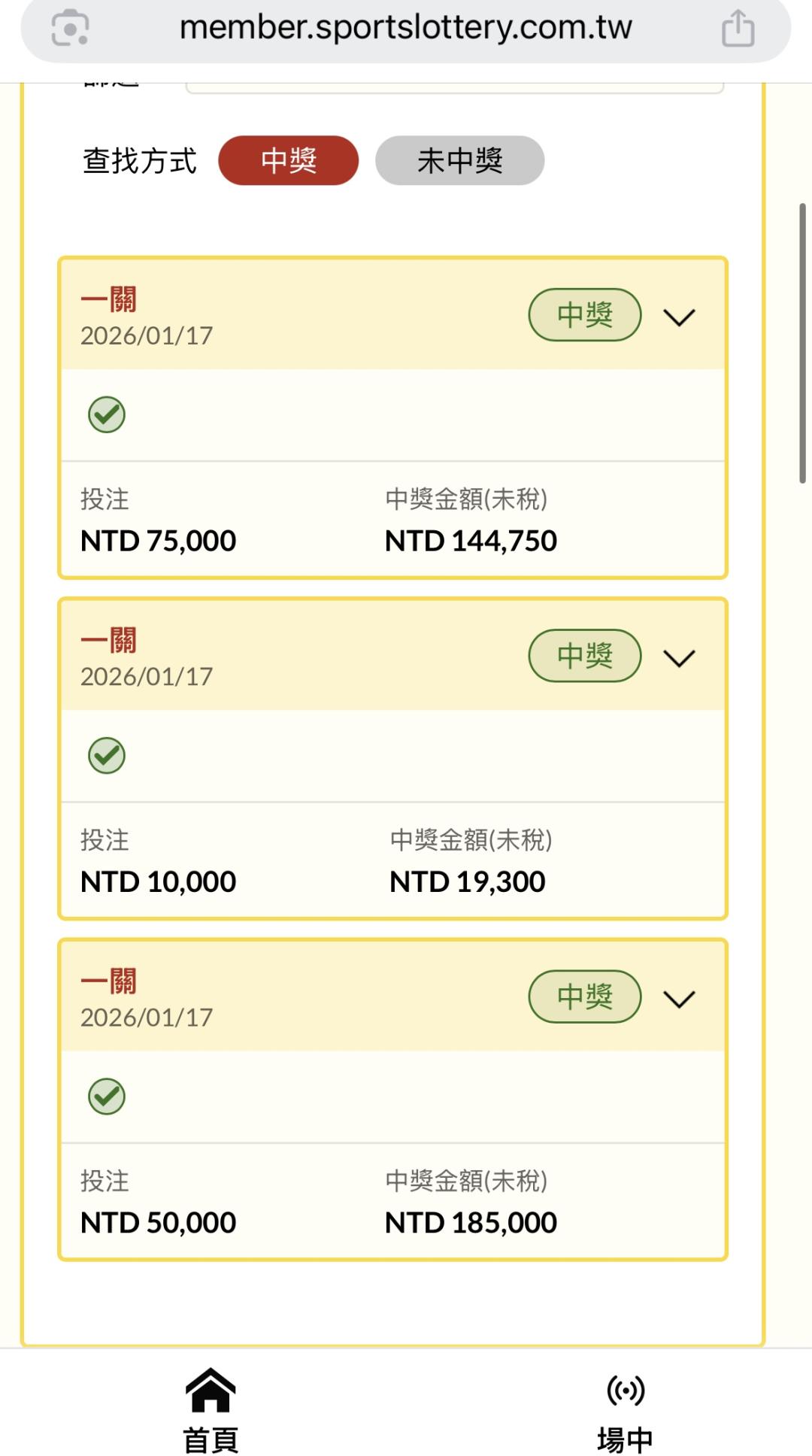Select the 中獎 filter option
This screenshot has width=812, height=1456.
pos(288,160)
